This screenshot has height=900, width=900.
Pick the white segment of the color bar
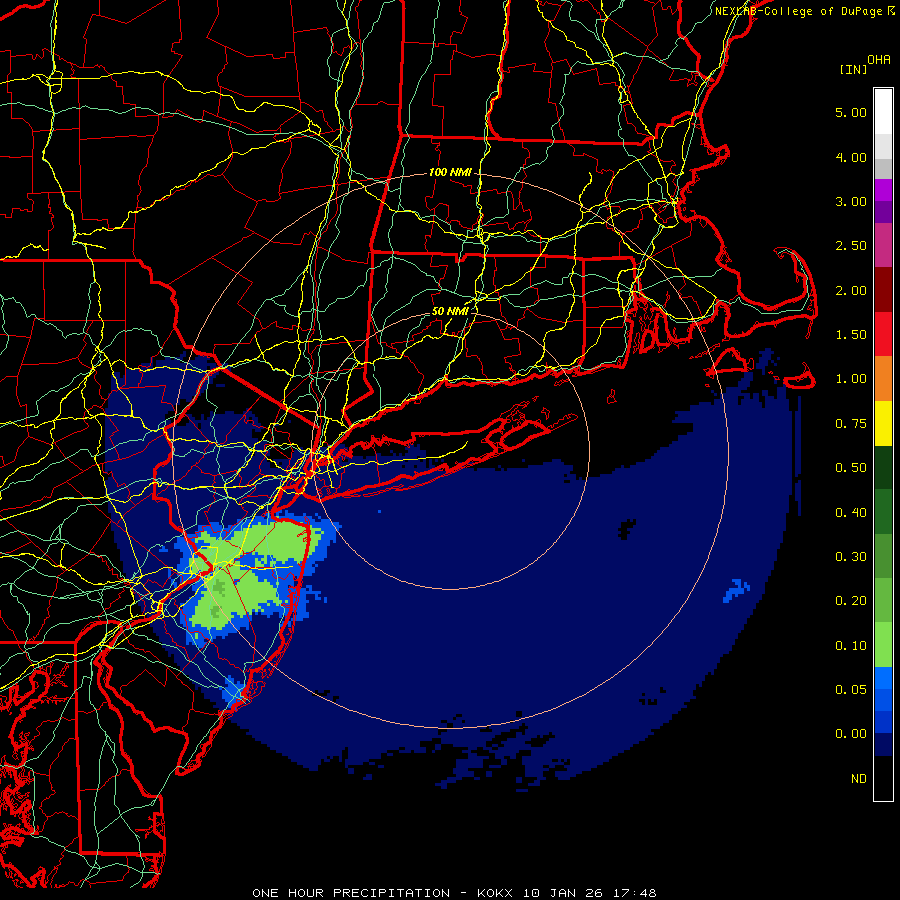[x=883, y=112]
